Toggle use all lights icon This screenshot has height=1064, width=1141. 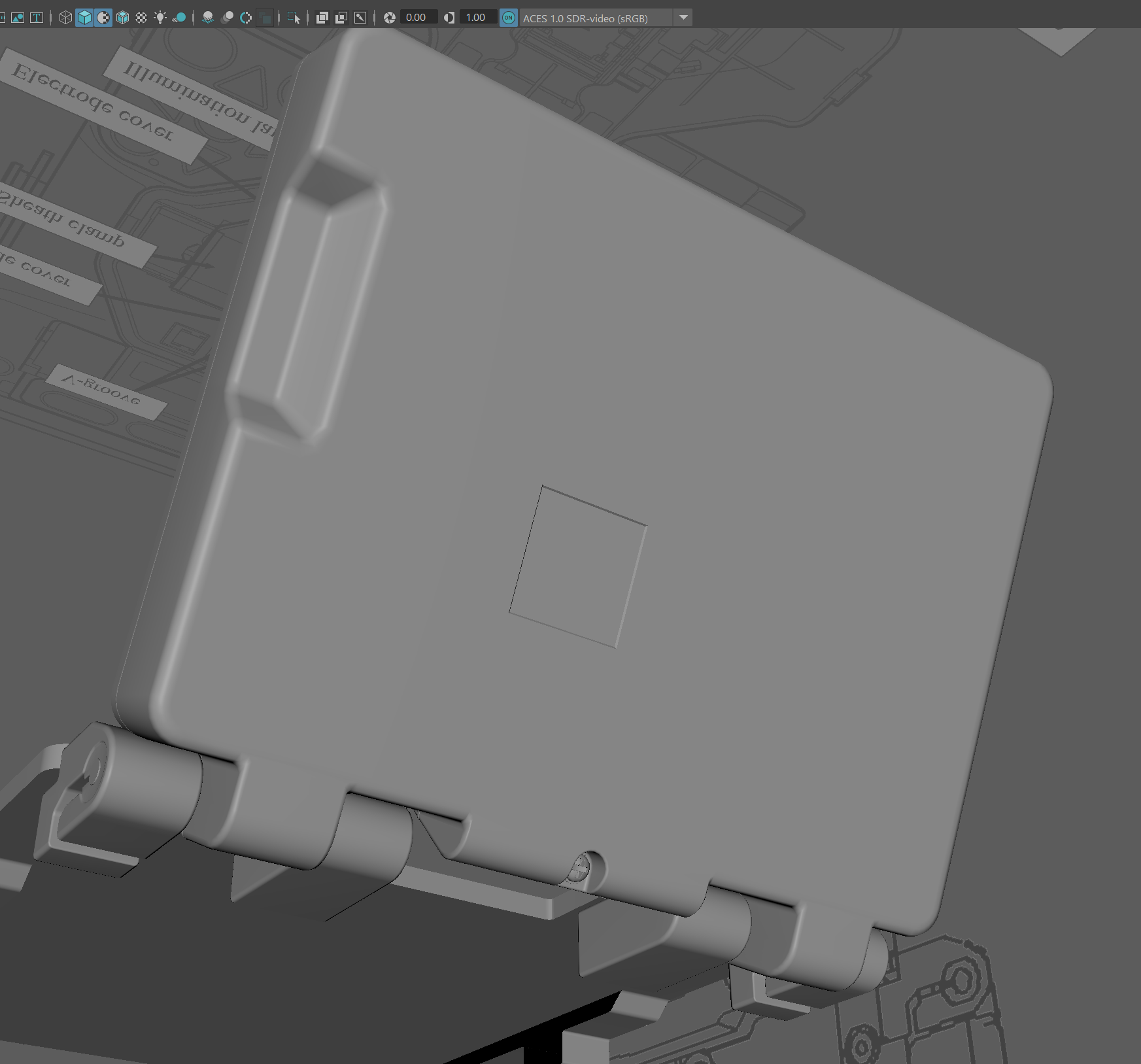pos(160,18)
